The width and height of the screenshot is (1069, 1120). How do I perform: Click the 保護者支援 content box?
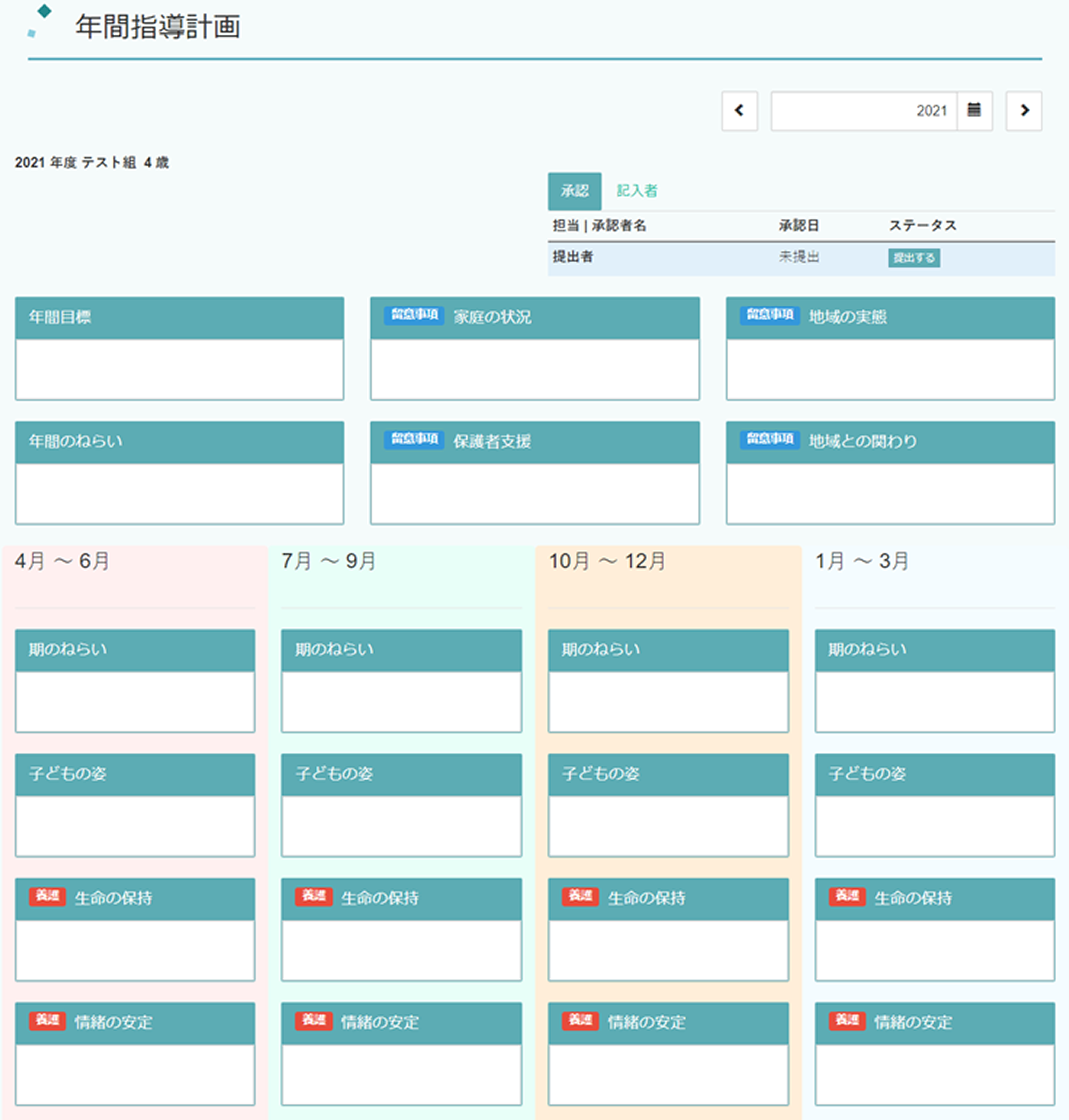tap(534, 493)
